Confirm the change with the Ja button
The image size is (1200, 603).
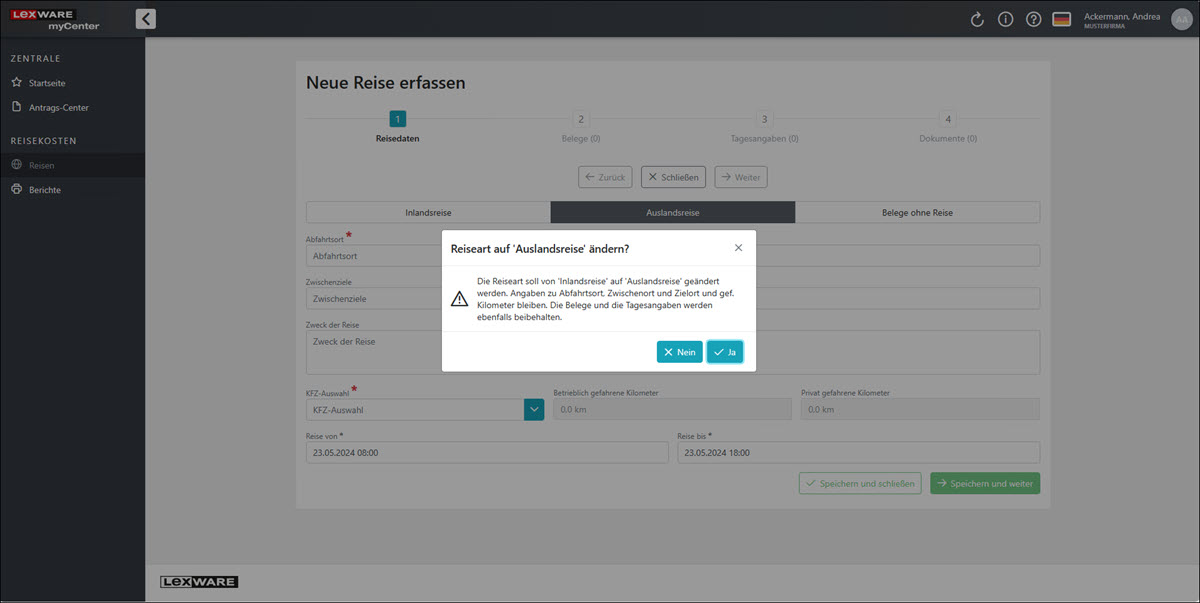click(724, 352)
